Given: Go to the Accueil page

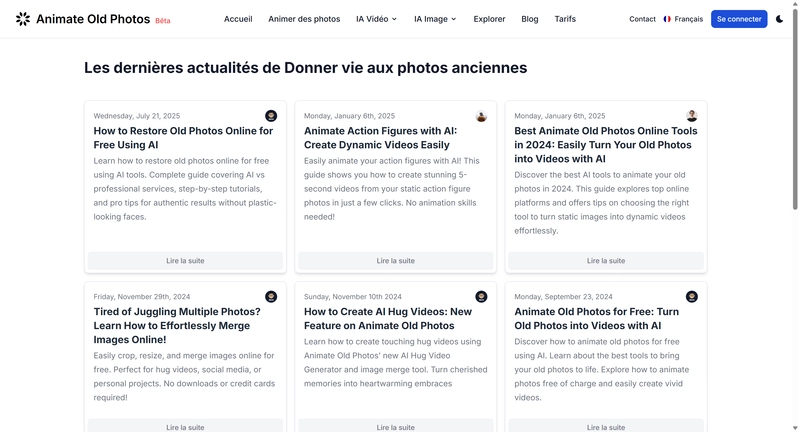Looking at the screenshot, I should (238, 19).
